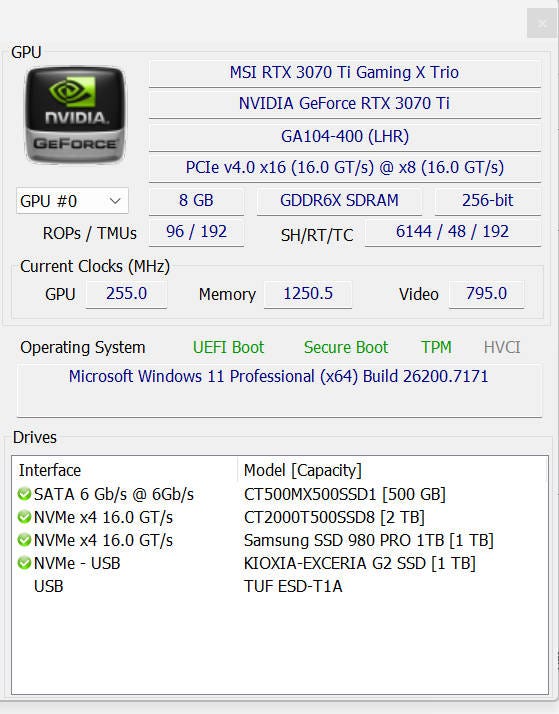Open the GPU #0 selection dropdown

click(72, 201)
